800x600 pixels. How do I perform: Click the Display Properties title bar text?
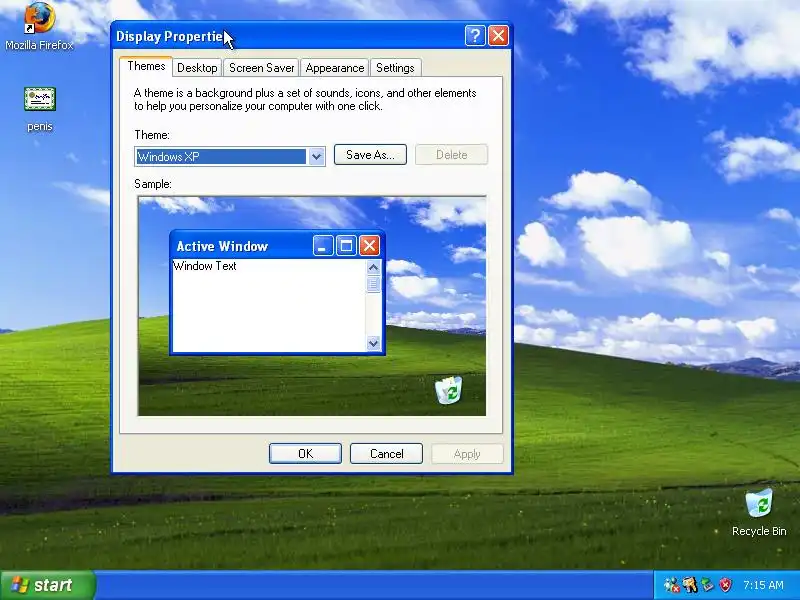(x=169, y=36)
